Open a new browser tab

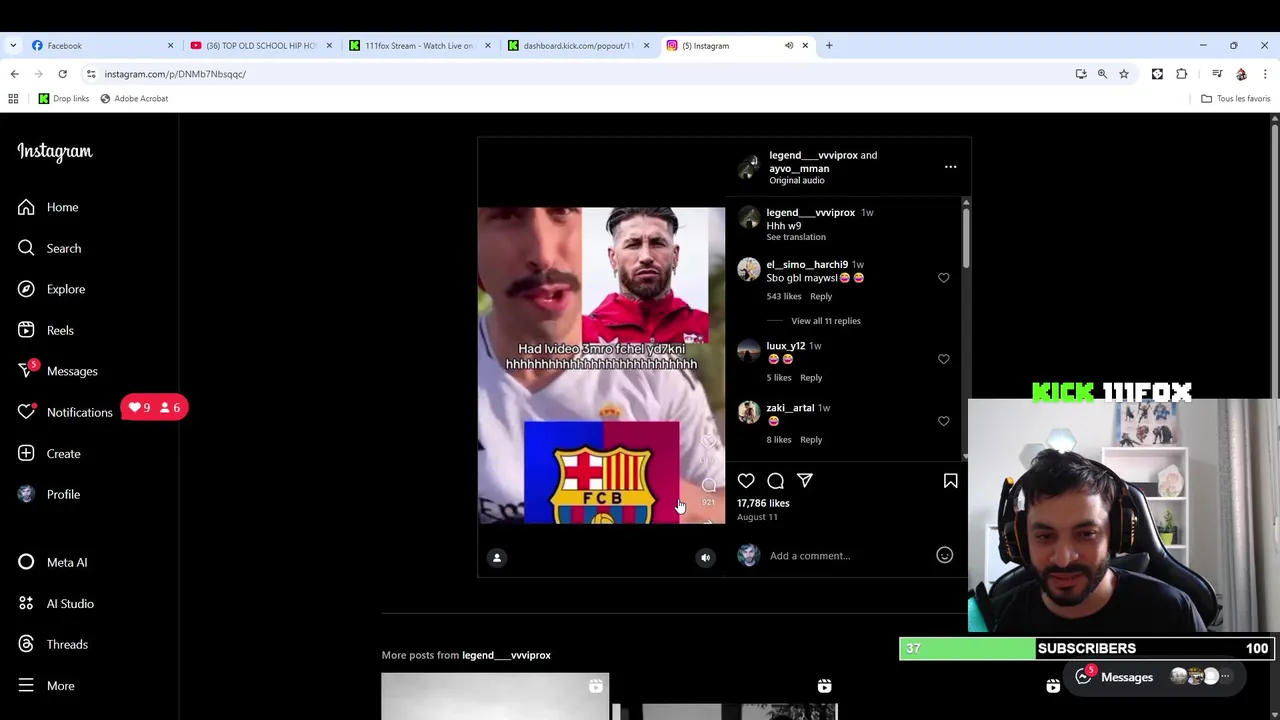click(x=829, y=45)
